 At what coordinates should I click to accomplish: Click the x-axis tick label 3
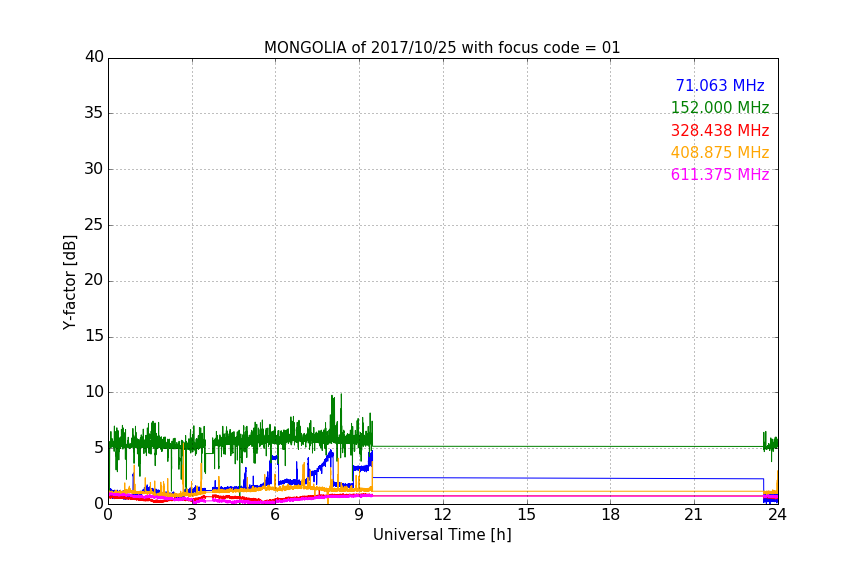coord(192,515)
